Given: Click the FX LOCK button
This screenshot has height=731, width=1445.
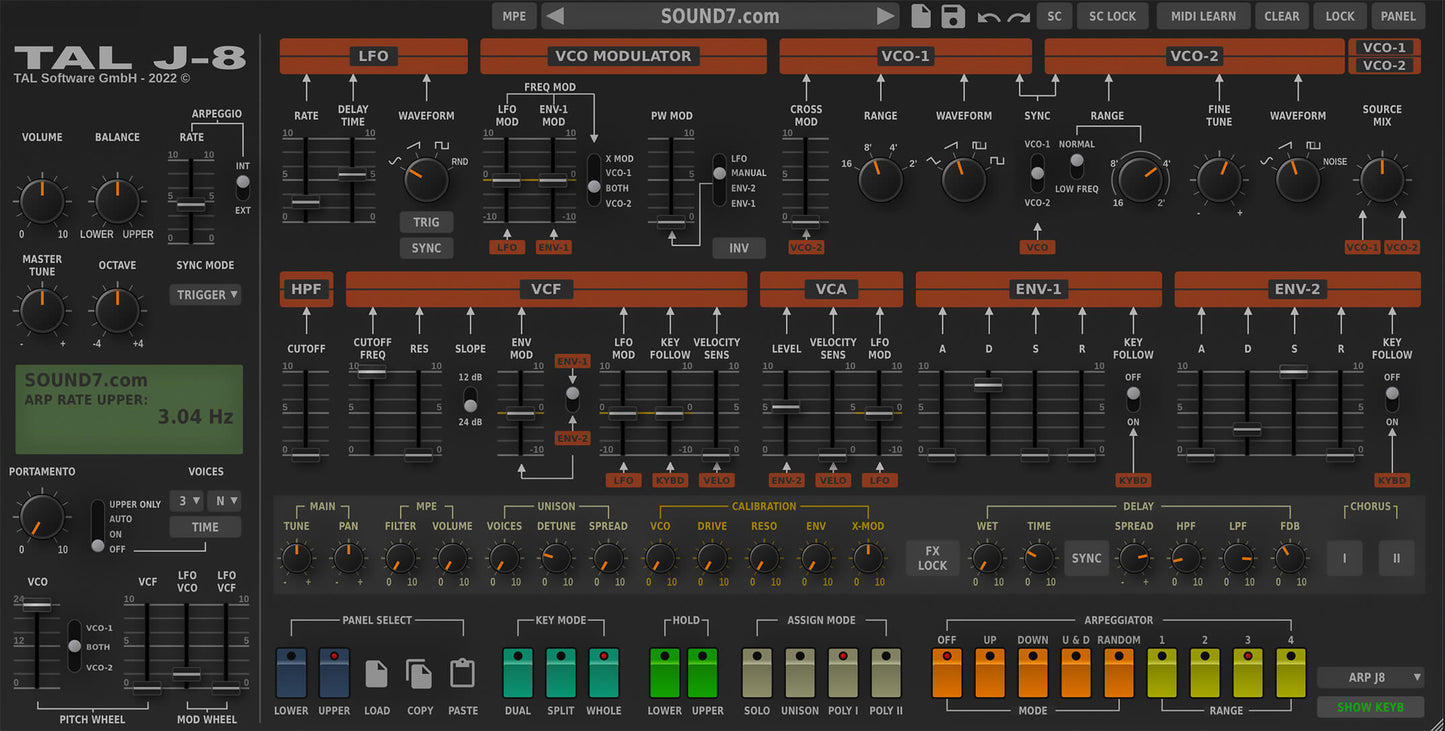Looking at the screenshot, I should tap(932, 558).
